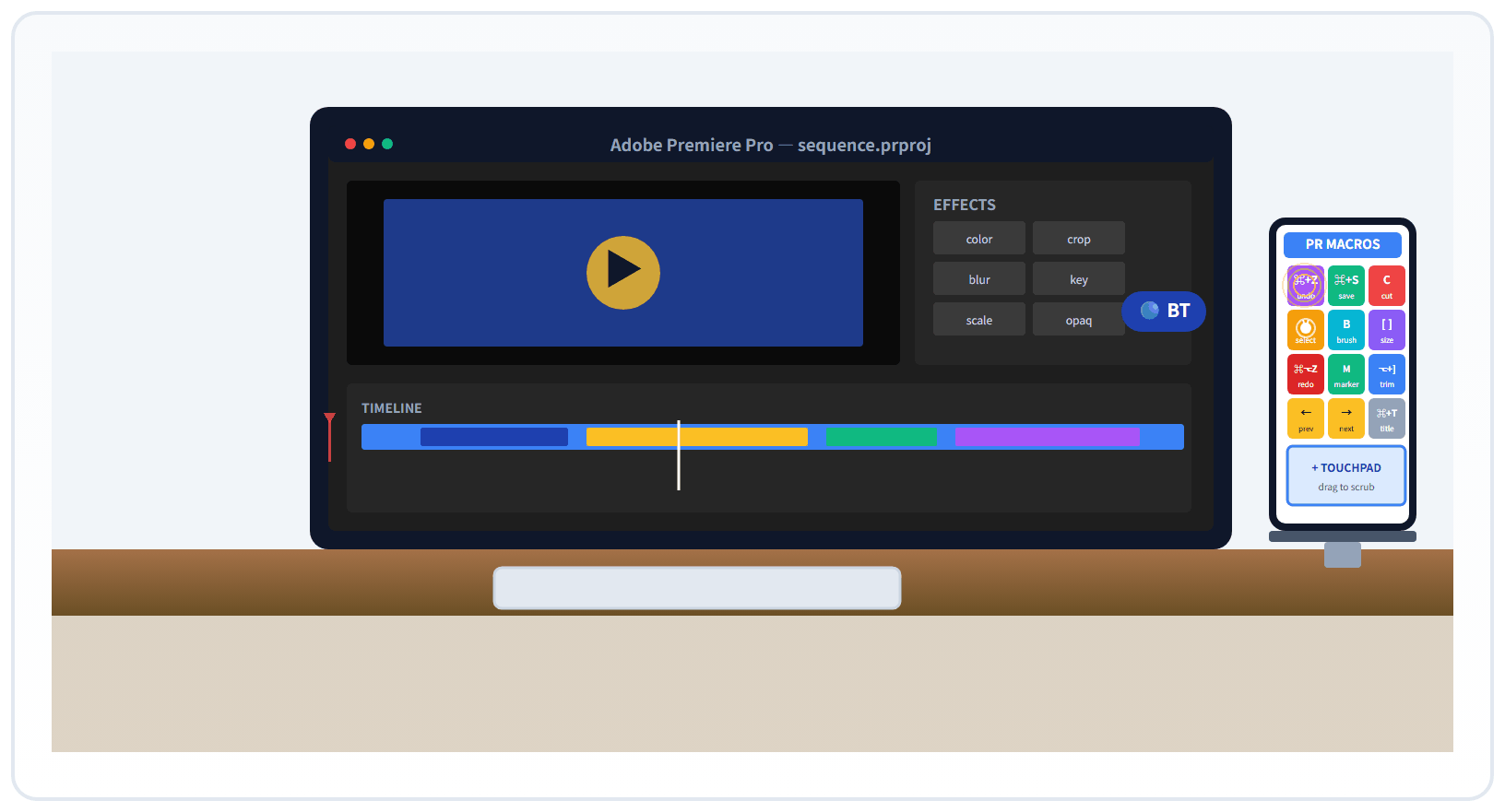Apply the opaq effect
Image resolution: width=1505 pixels, height=812 pixels.
tap(1079, 319)
